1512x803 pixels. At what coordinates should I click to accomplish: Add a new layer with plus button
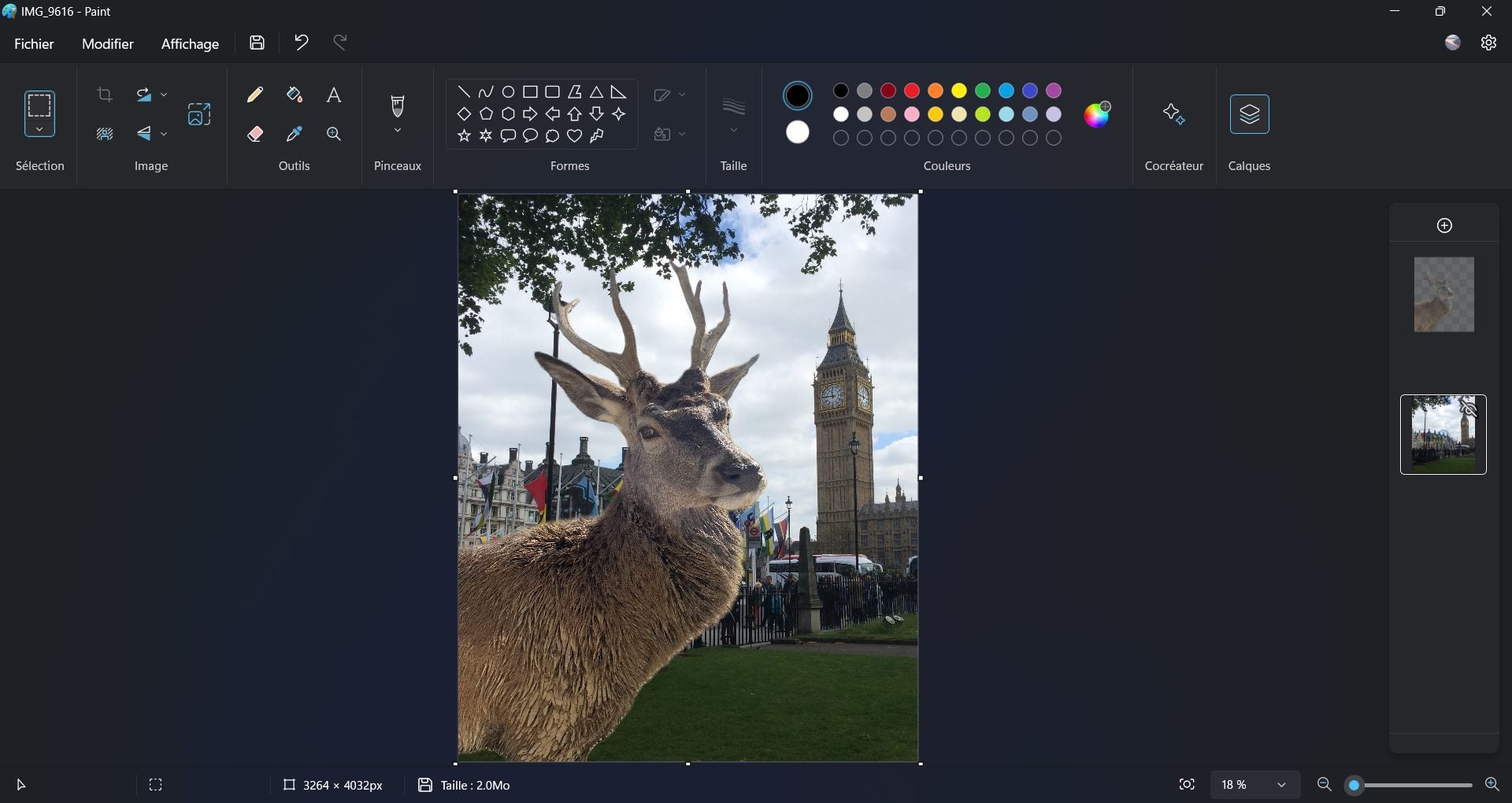(x=1444, y=226)
